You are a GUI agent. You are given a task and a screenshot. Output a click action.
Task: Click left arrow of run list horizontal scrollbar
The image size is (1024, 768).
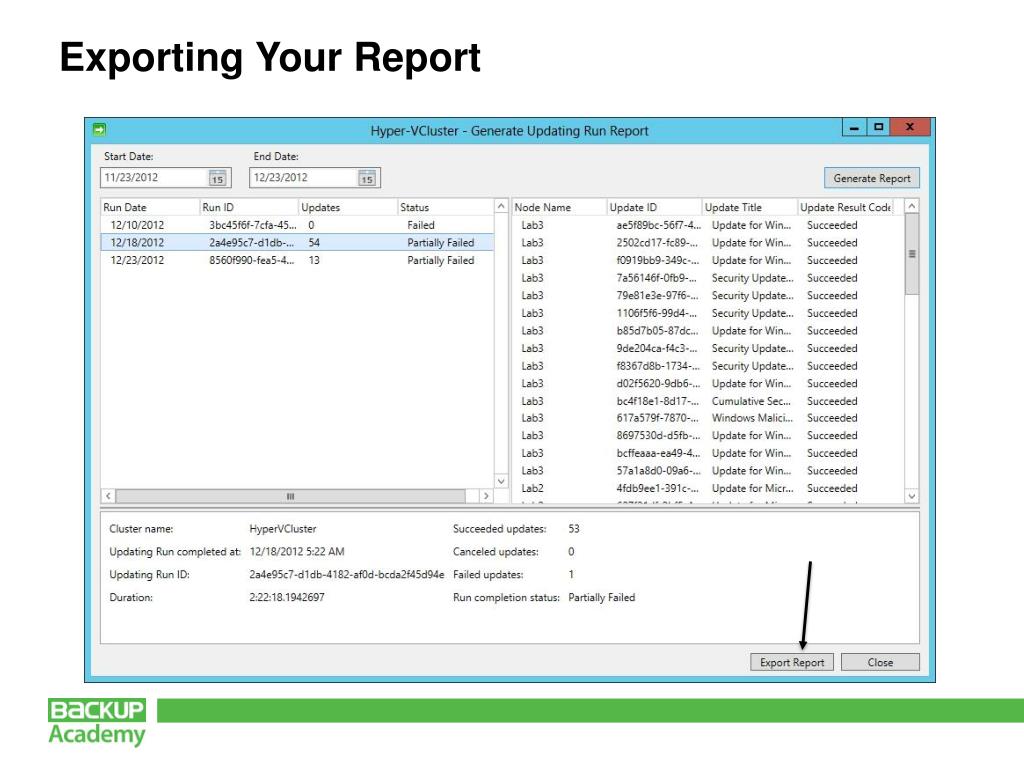point(108,496)
